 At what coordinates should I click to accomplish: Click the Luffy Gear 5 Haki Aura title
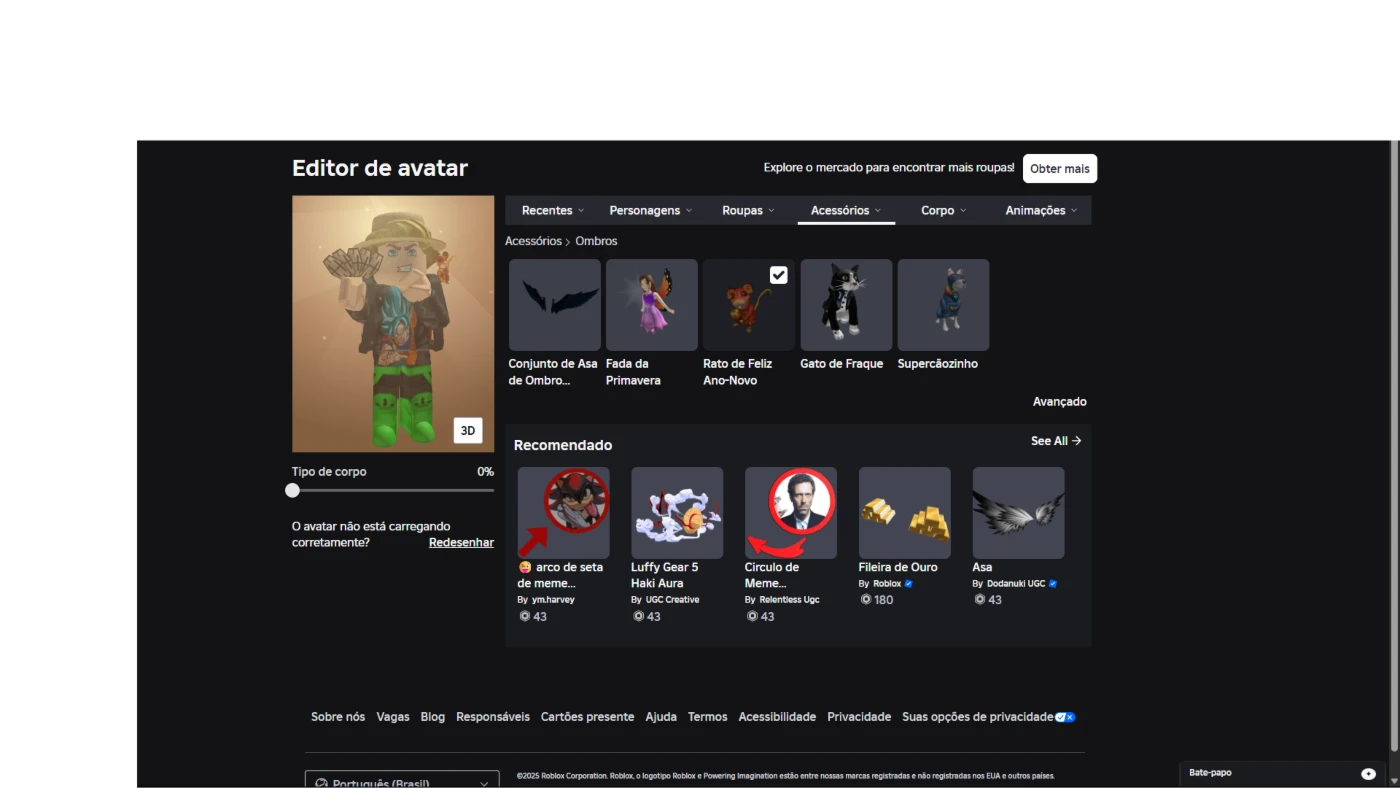[x=665, y=575]
